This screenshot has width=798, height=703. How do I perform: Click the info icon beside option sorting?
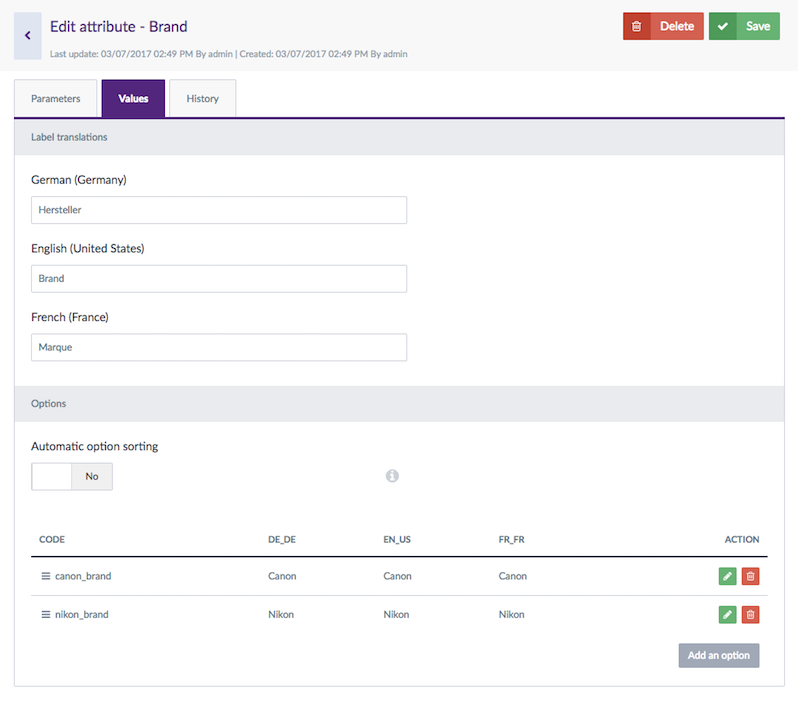(x=392, y=476)
